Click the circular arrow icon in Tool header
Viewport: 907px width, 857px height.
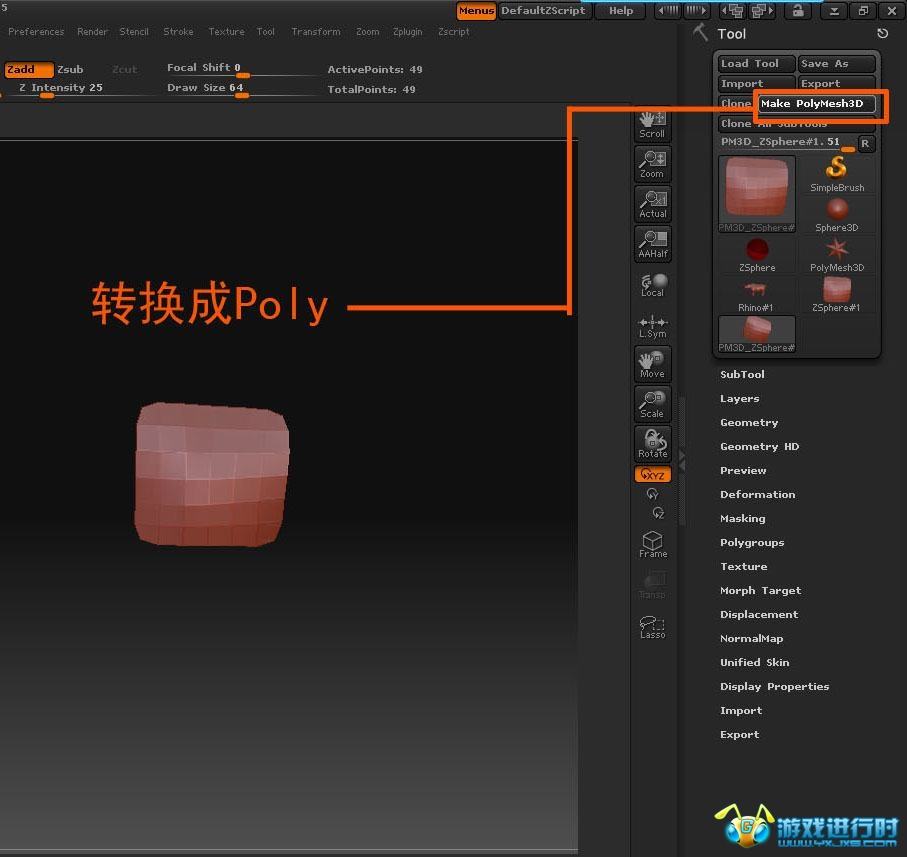point(882,34)
